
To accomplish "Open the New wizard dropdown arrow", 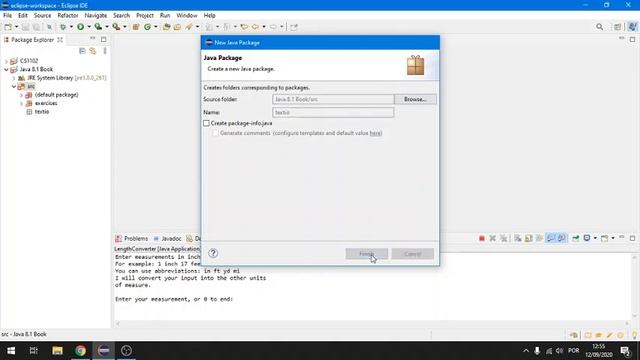I will [16, 27].
